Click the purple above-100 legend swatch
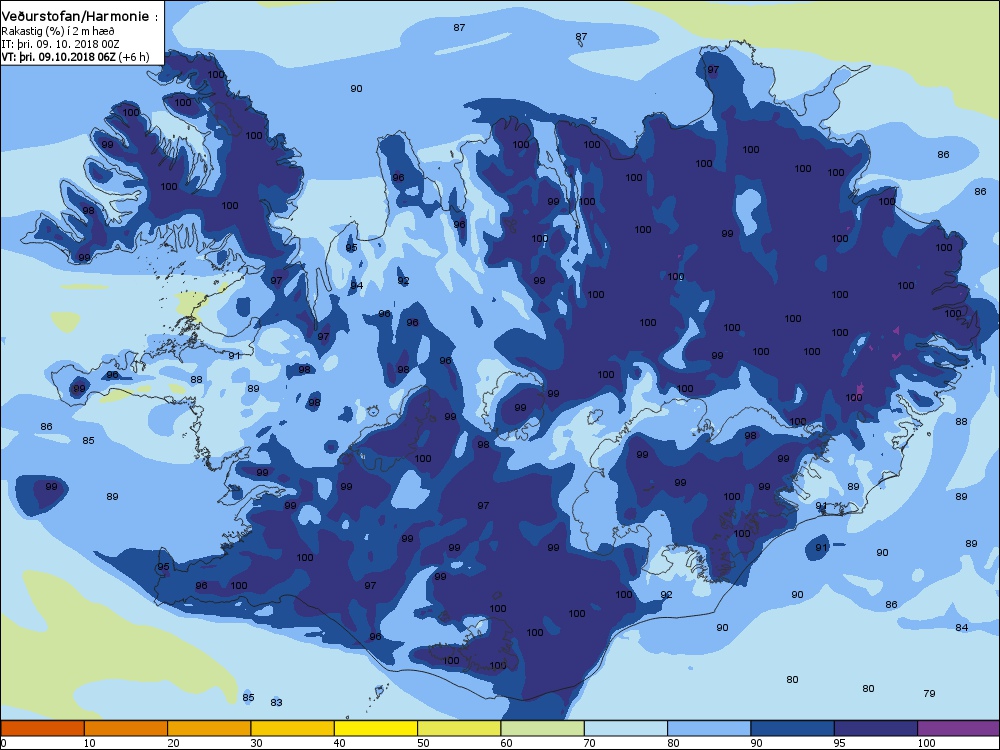The height and width of the screenshot is (750, 1000). [x=959, y=728]
